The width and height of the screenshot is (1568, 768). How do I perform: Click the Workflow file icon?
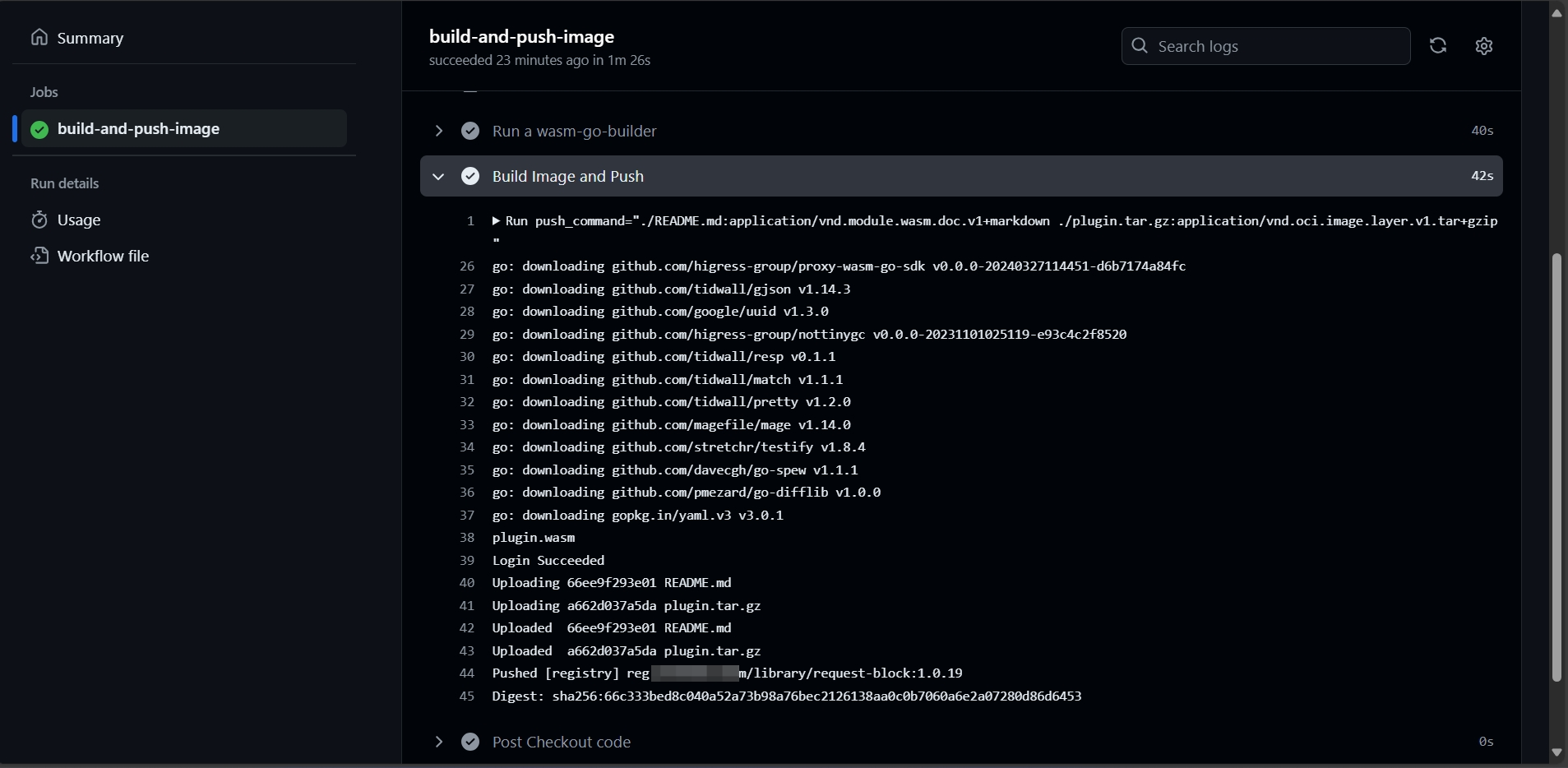[39, 256]
